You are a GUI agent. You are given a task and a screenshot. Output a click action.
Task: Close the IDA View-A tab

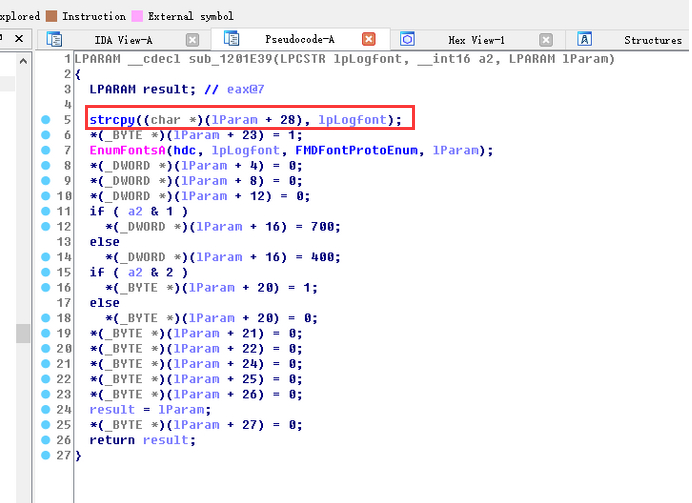[192, 40]
